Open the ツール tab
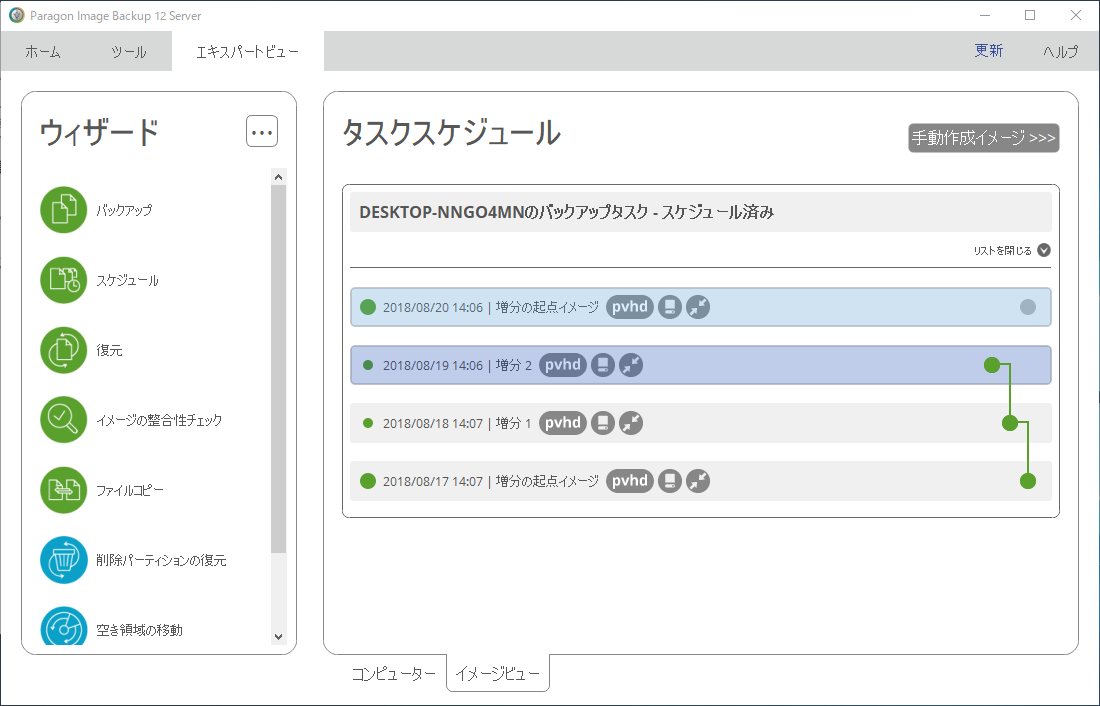Image resolution: width=1100 pixels, height=706 pixels. [129, 52]
